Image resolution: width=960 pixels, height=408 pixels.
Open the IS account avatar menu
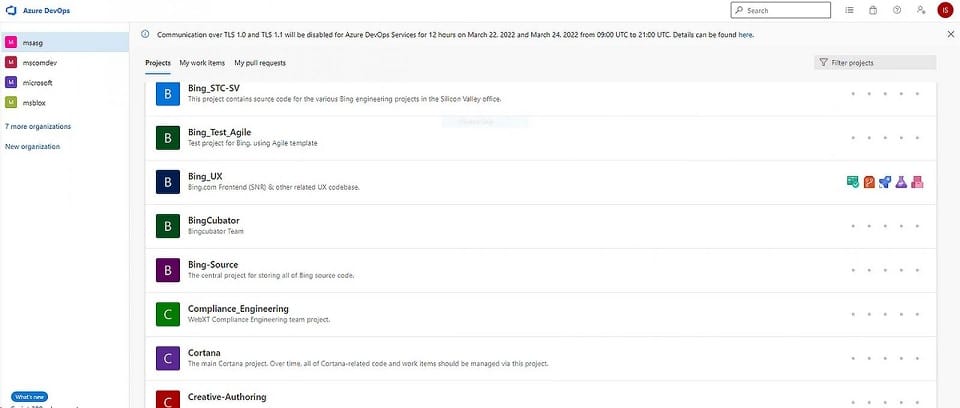(945, 10)
